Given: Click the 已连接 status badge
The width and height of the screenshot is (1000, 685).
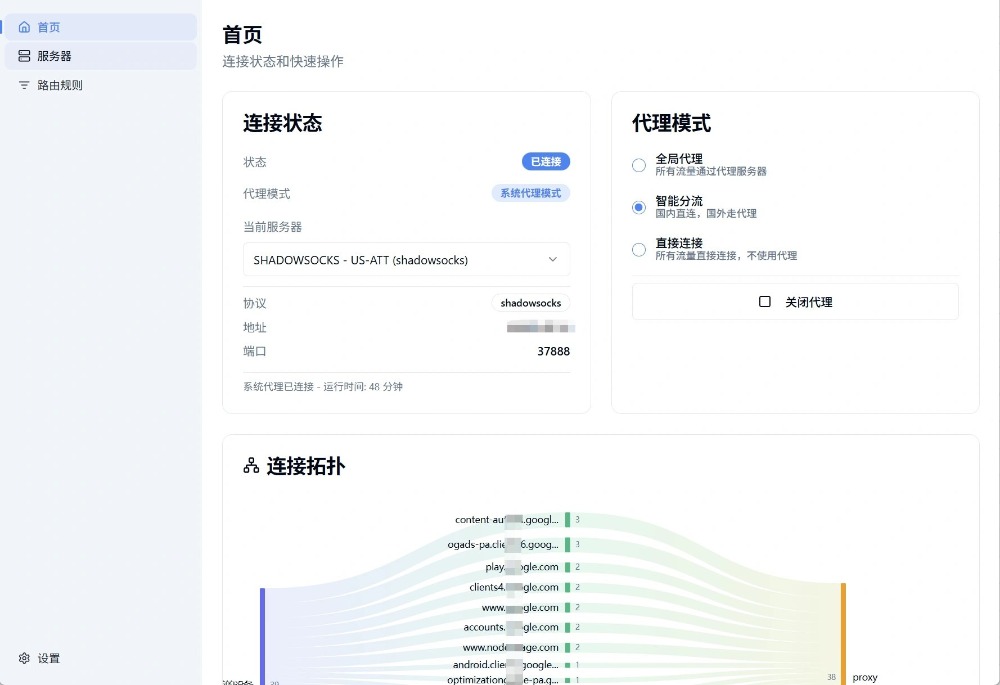Looking at the screenshot, I should [546, 161].
